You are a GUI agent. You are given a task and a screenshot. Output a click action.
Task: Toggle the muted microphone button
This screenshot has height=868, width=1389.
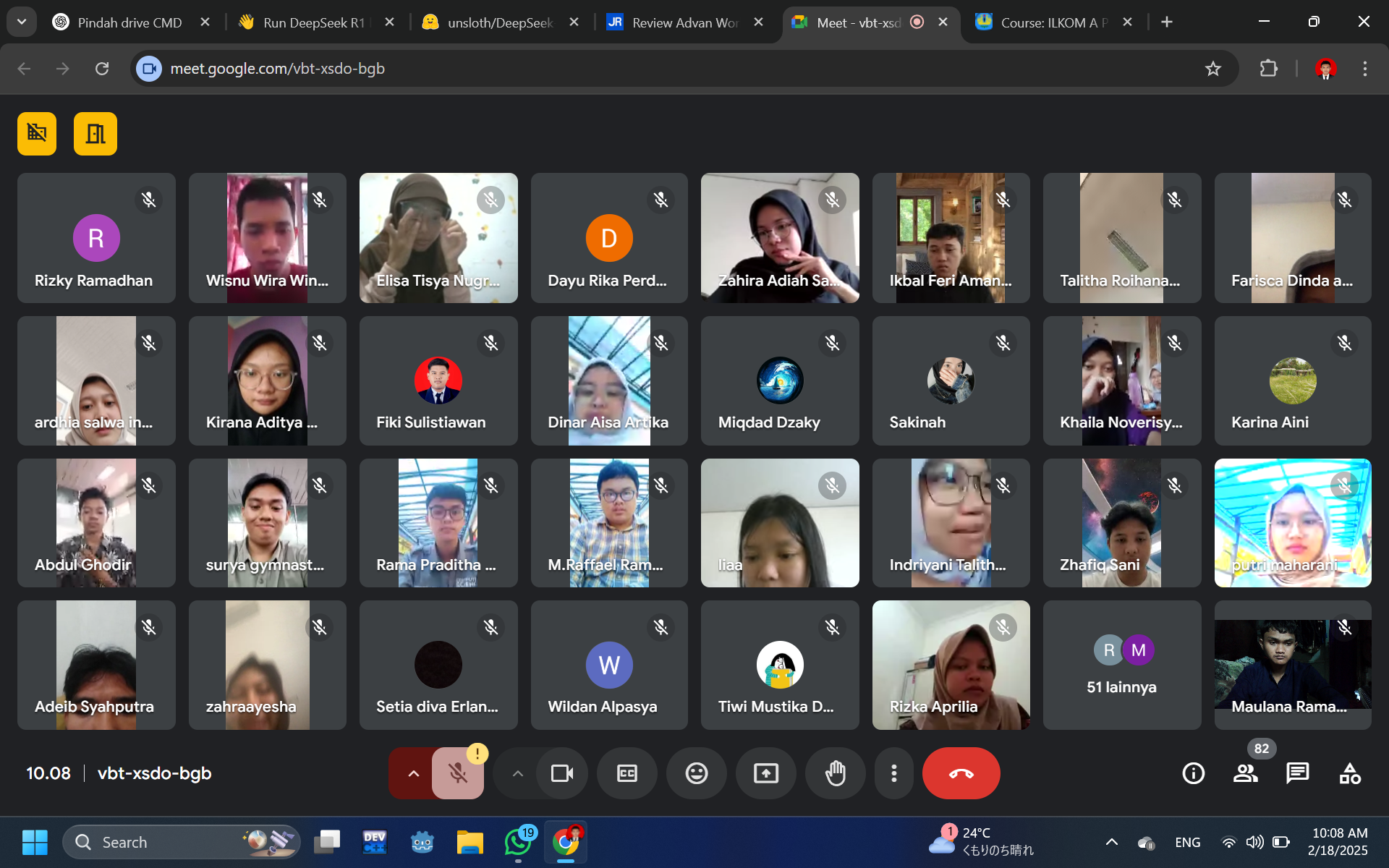(x=457, y=773)
